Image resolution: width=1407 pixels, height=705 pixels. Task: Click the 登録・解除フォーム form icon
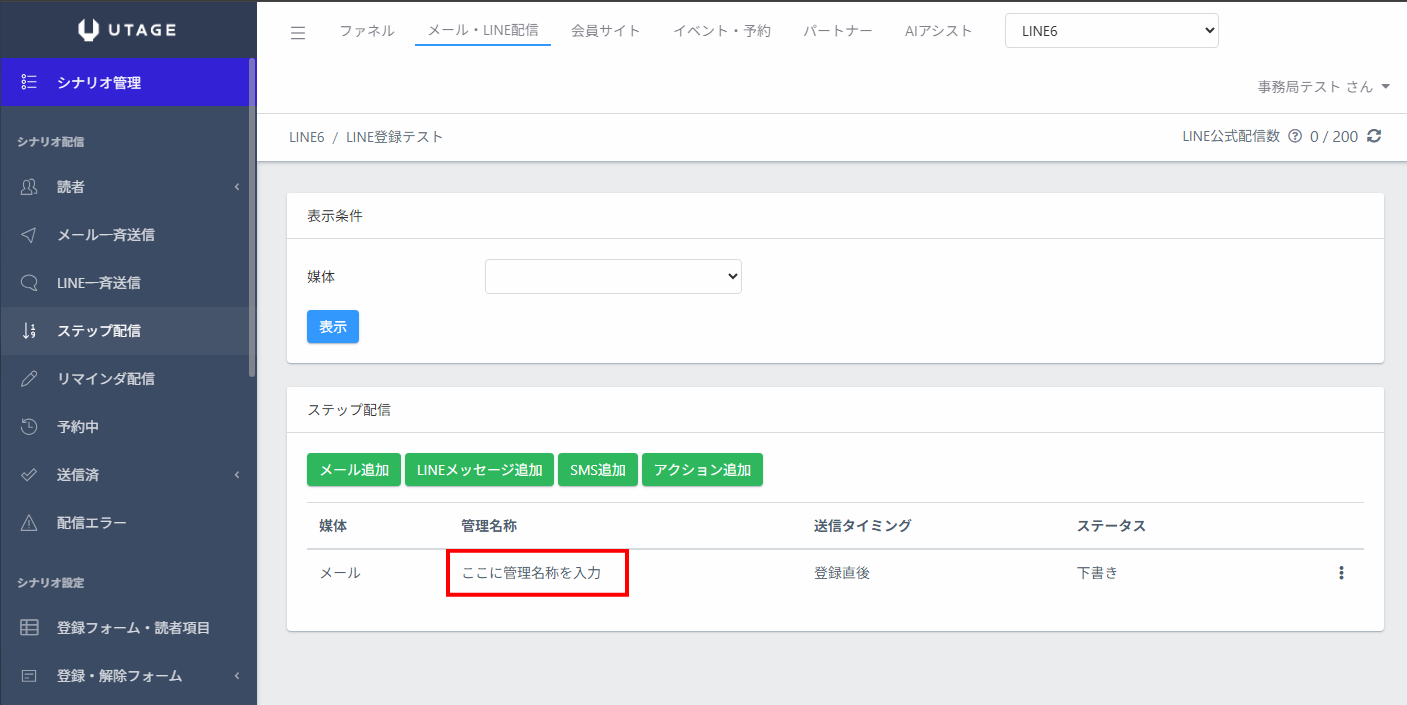tap(29, 676)
